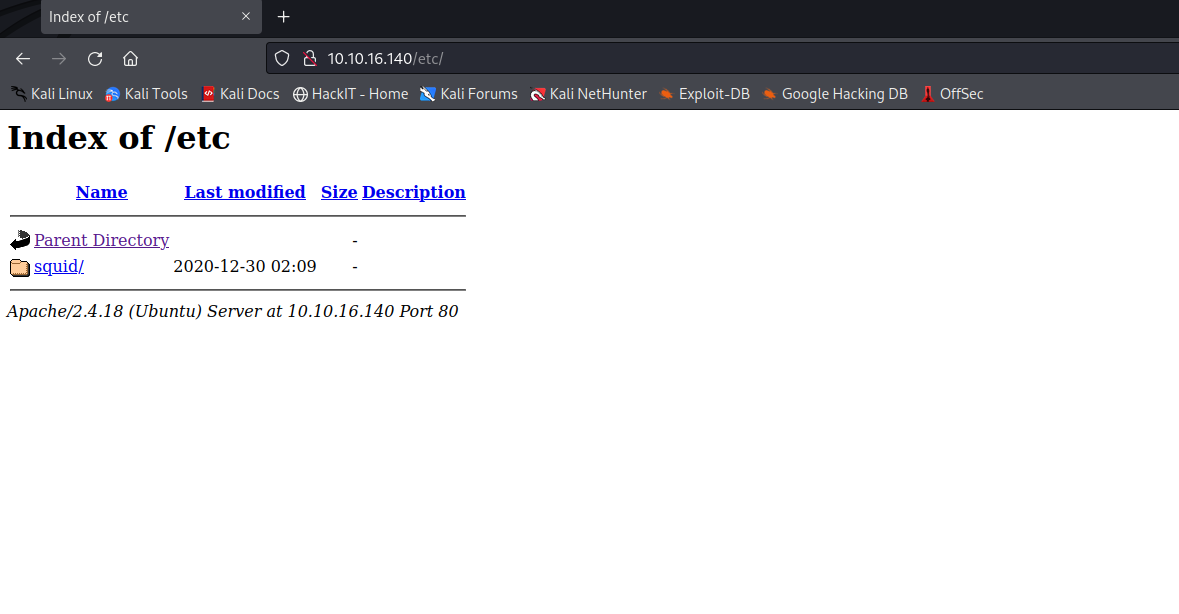Open the Parent Directory link
This screenshot has width=1179, height=614.
[102, 240]
